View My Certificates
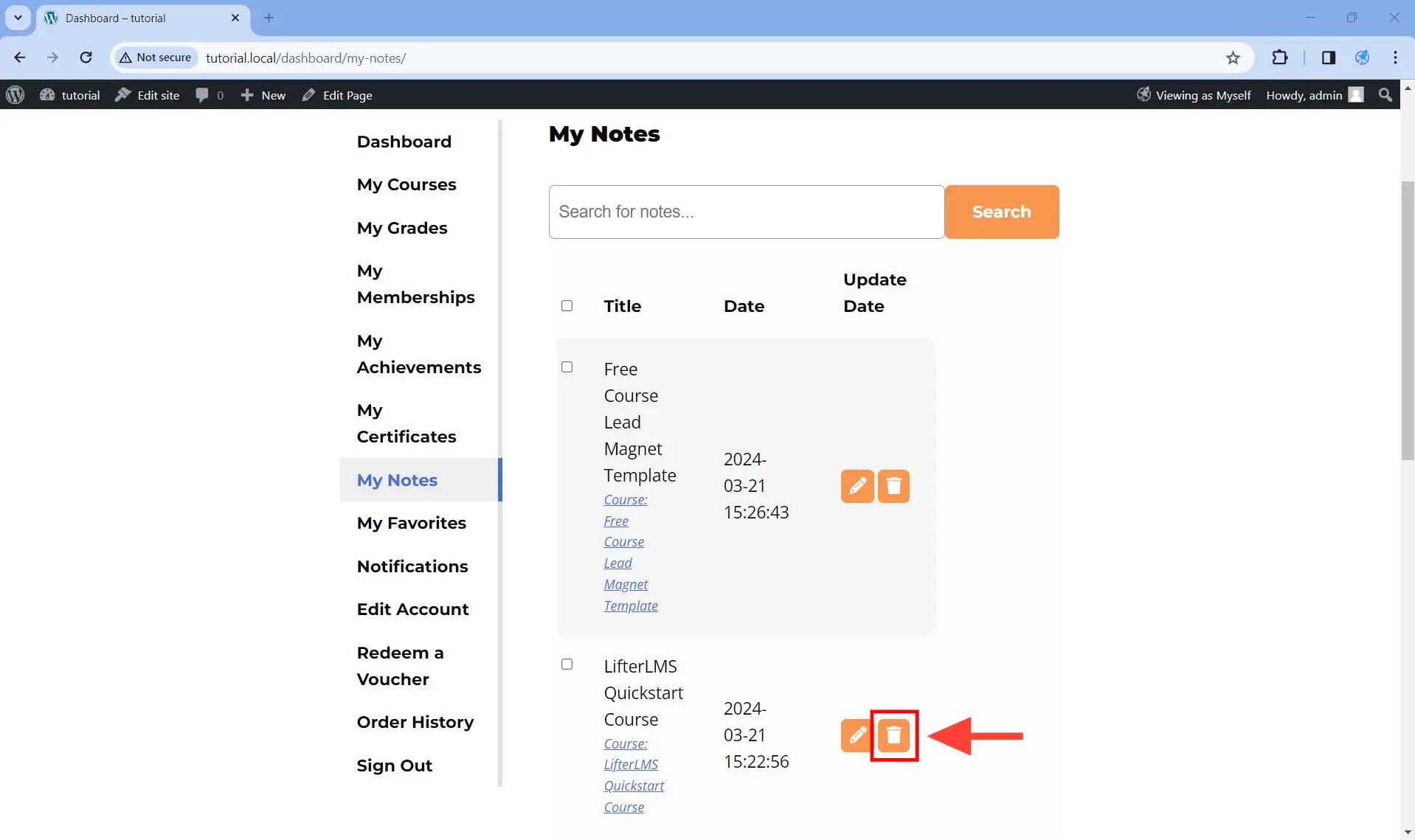This screenshot has height=840, width=1415. coord(406,423)
